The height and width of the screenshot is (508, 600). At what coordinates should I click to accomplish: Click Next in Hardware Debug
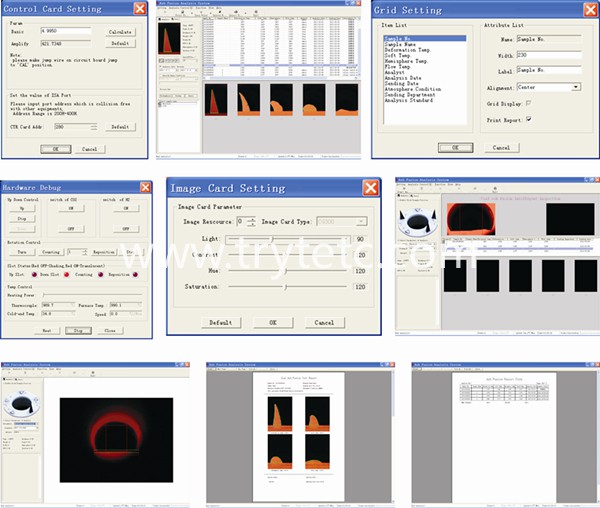pos(47,331)
